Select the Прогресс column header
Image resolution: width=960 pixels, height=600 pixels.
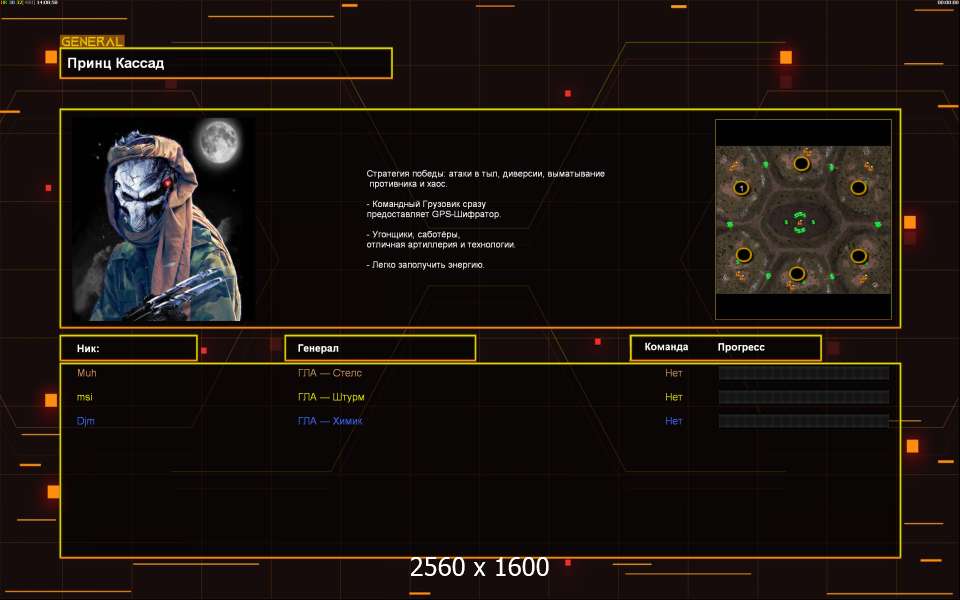[x=741, y=347]
